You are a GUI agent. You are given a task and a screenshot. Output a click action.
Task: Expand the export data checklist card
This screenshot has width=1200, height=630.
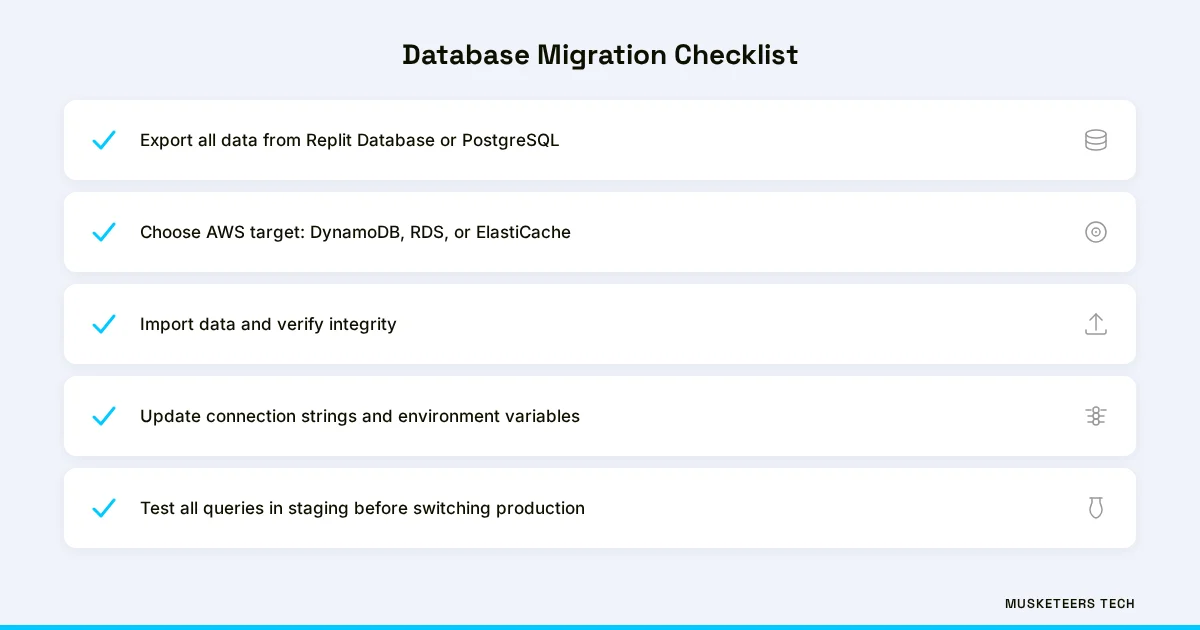click(x=600, y=140)
